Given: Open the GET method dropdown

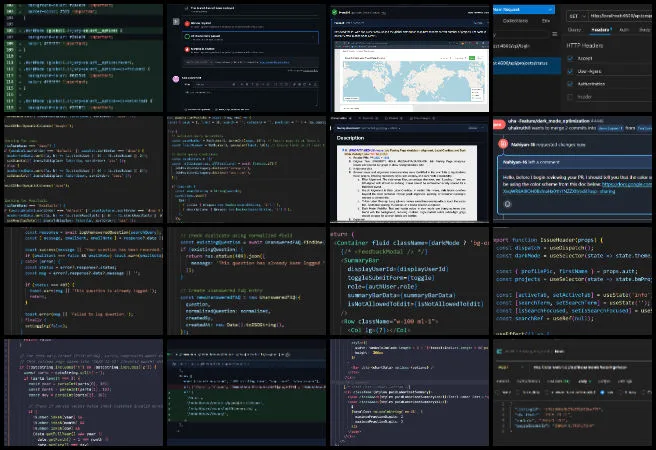Looking at the screenshot, I should point(577,16).
